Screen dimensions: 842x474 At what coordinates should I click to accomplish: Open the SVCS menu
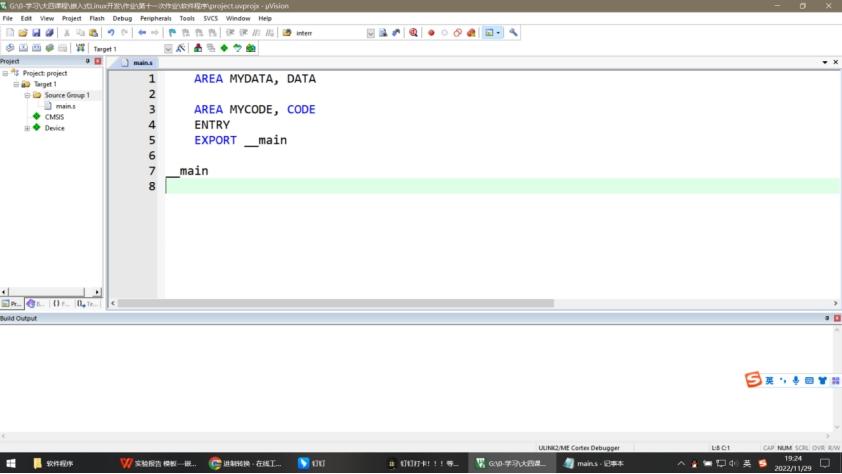[210, 18]
